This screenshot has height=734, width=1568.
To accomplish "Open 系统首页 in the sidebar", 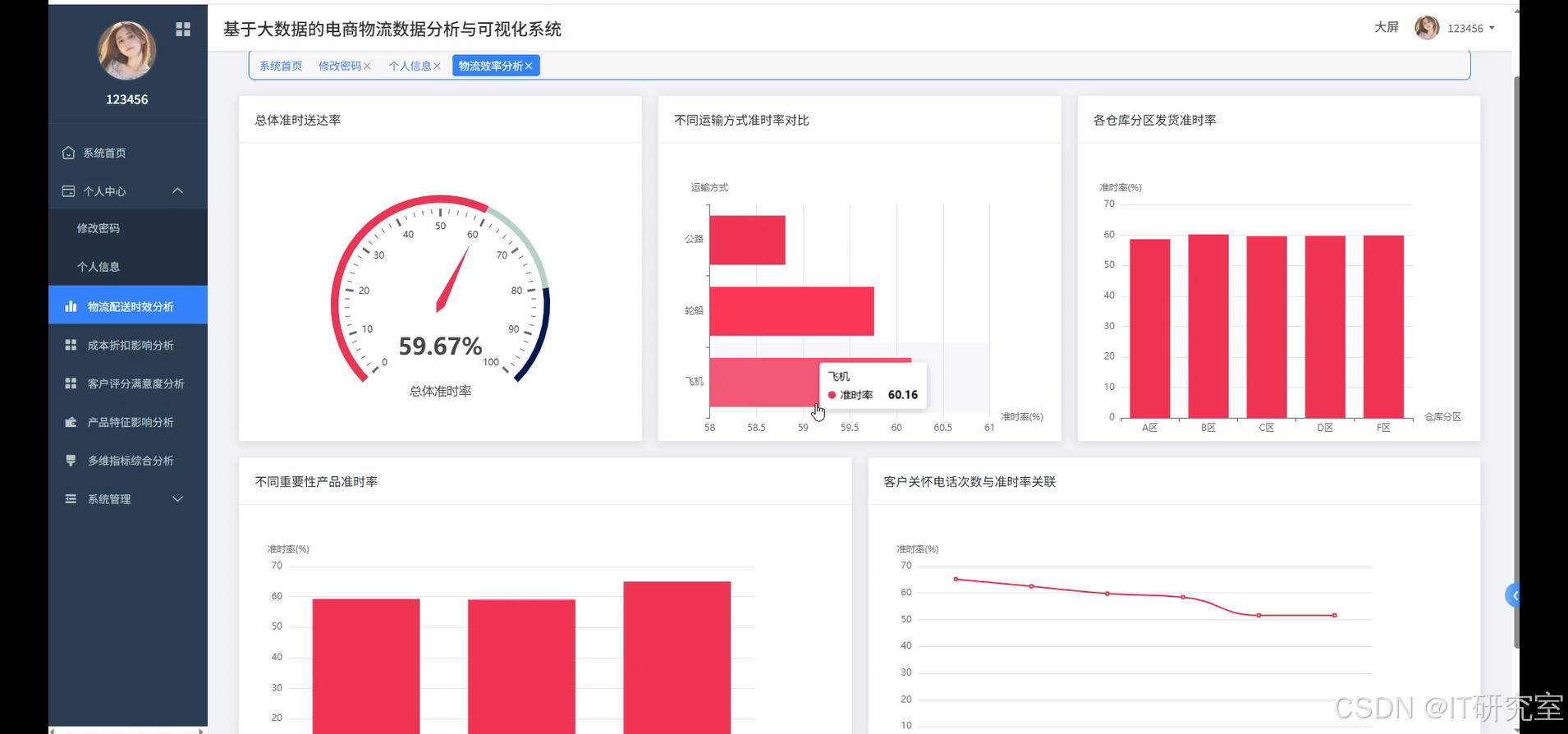I will pyautogui.click(x=127, y=153).
